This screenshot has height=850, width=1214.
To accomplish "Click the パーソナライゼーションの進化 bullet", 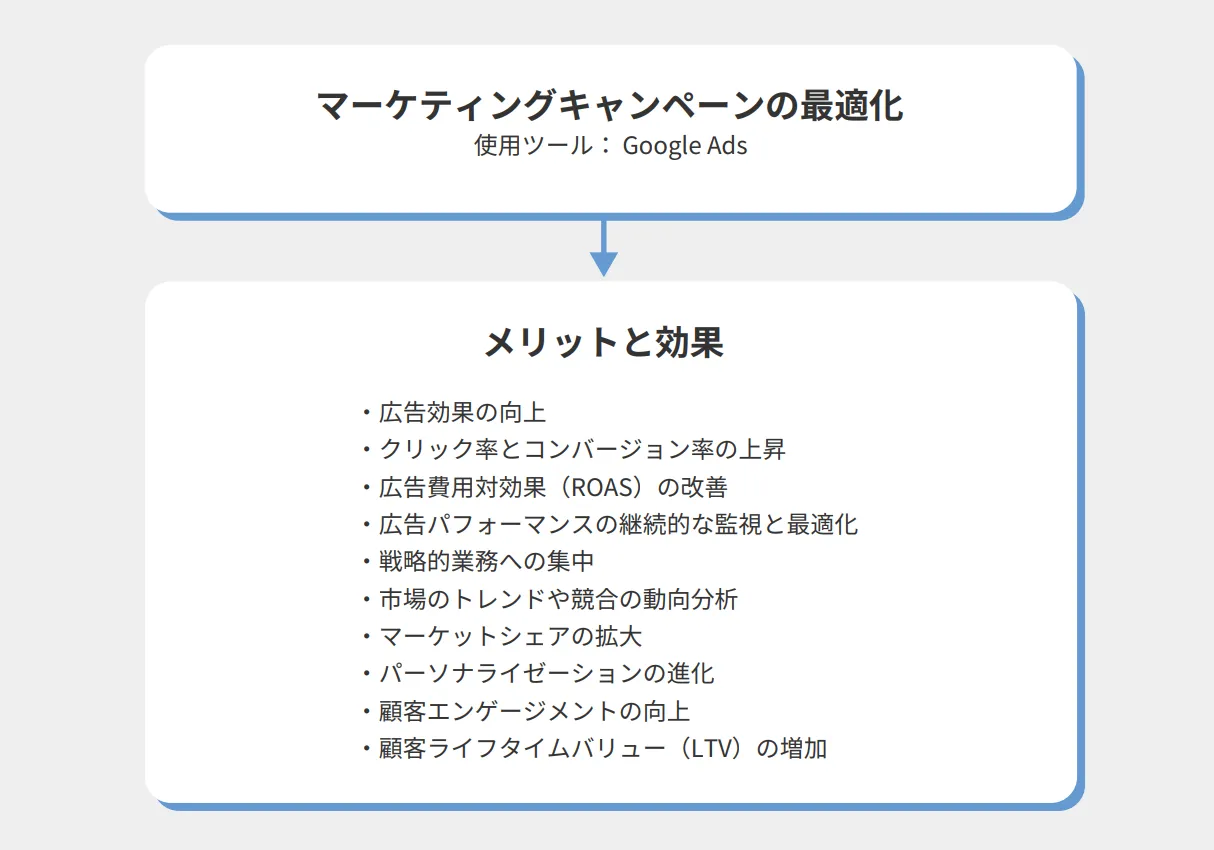I will click(x=537, y=673).
